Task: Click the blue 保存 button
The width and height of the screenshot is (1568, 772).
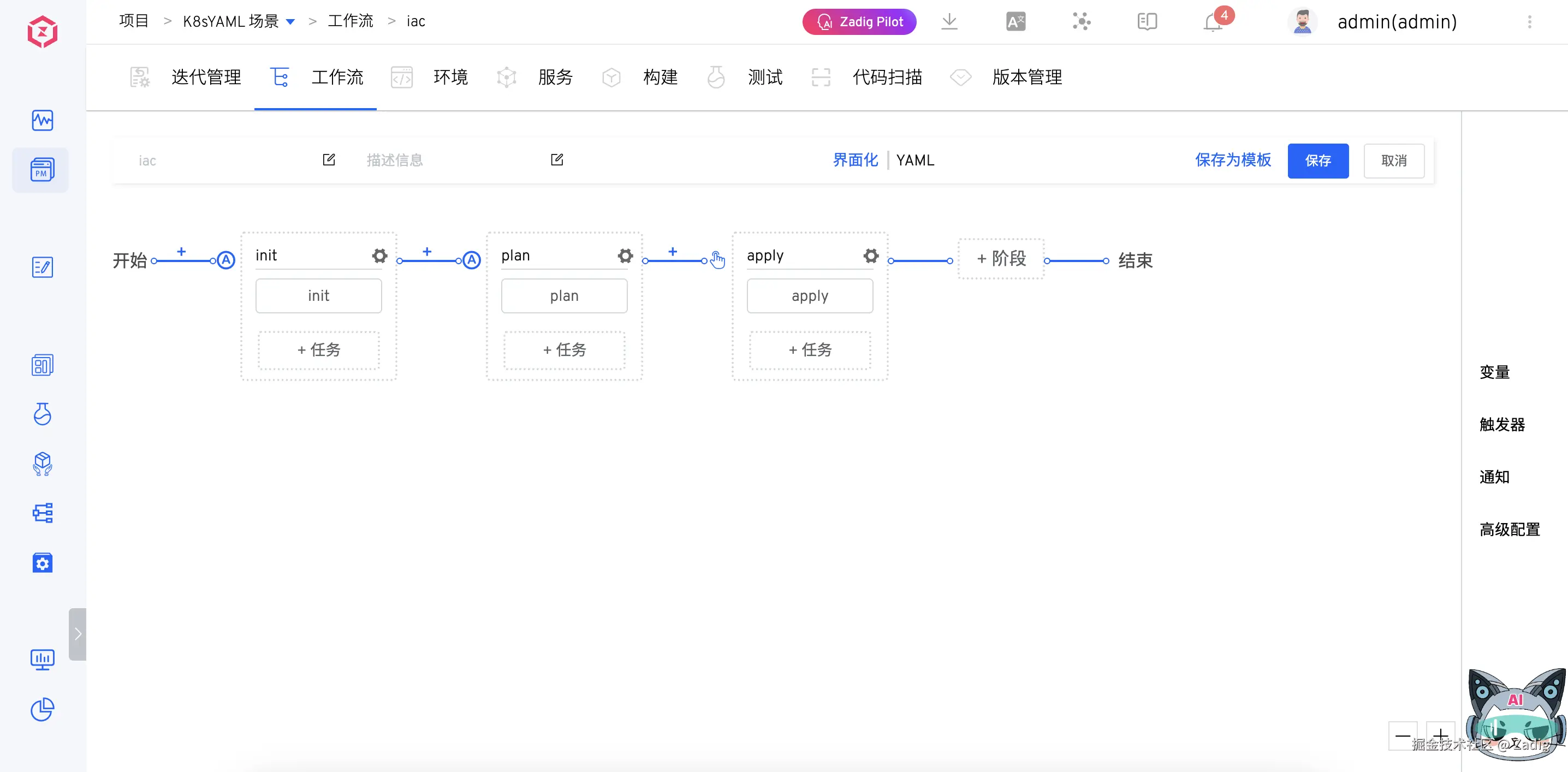Action: click(x=1317, y=161)
